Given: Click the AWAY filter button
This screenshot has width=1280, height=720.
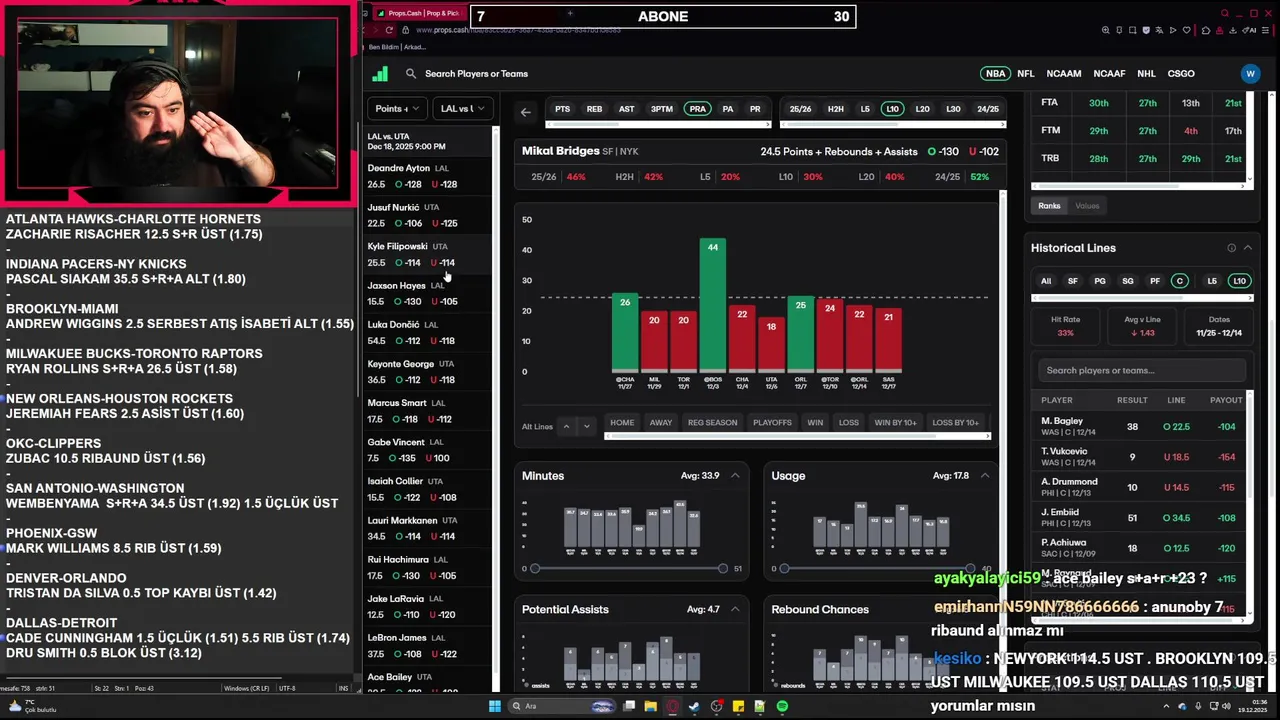Looking at the screenshot, I should (661, 422).
